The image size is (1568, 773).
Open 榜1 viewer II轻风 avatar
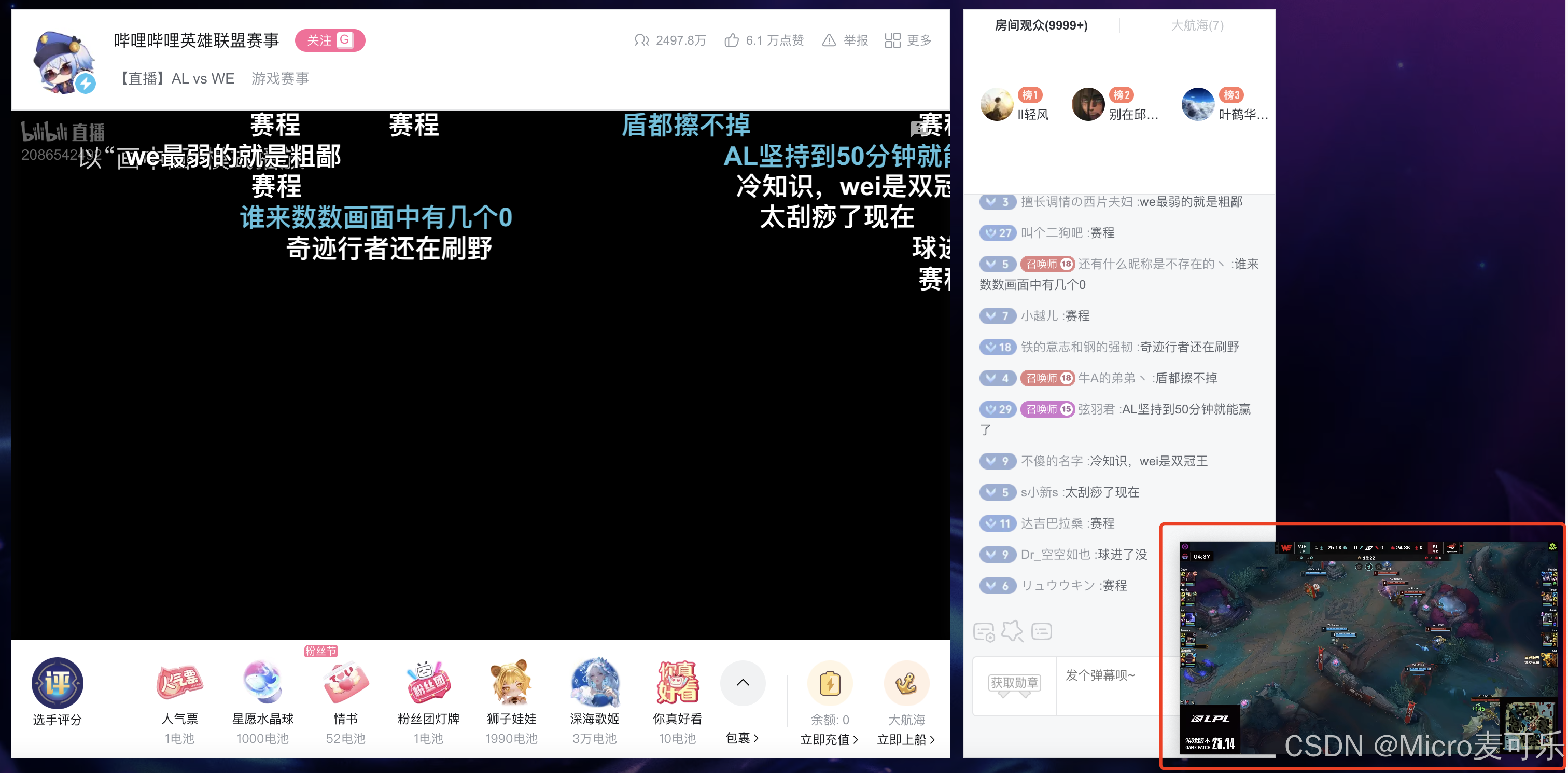click(997, 104)
